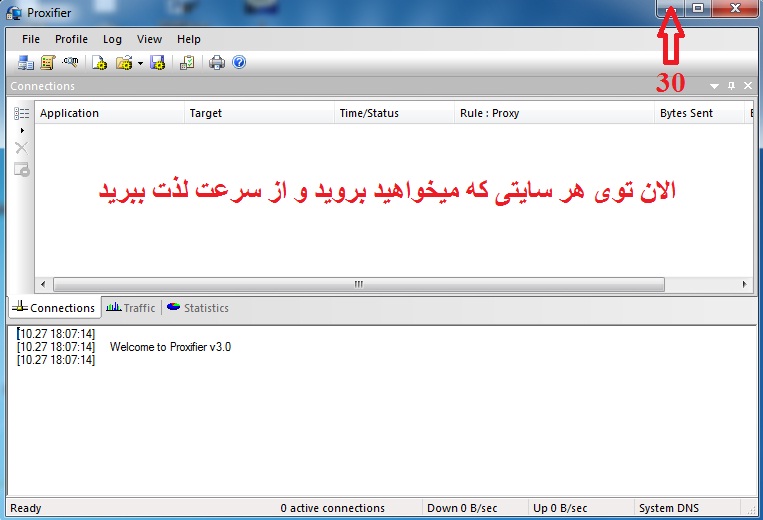
Task: Sort by Rule : Proxy column header
Action: click(554, 113)
